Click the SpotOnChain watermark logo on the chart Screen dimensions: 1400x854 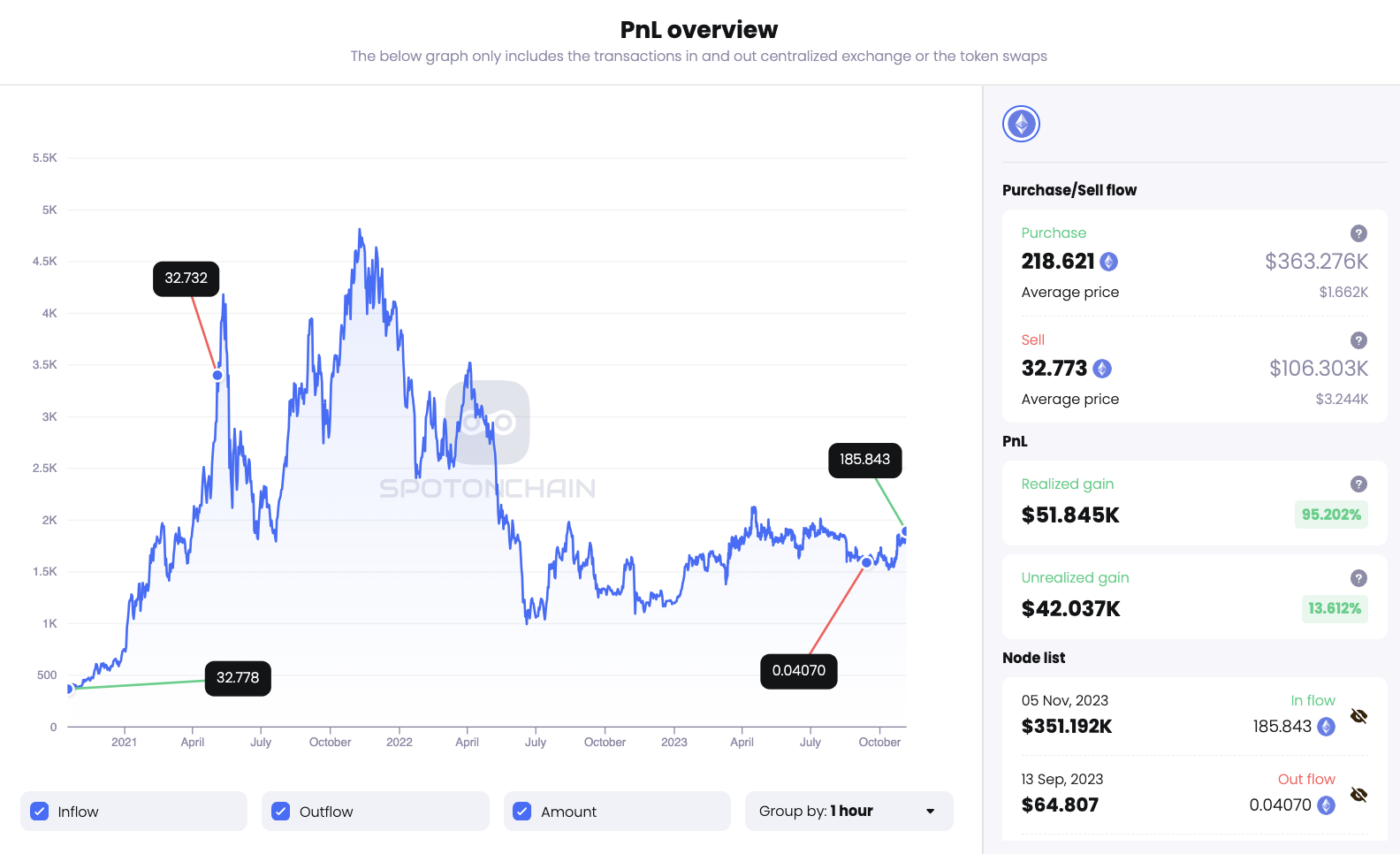486,423
